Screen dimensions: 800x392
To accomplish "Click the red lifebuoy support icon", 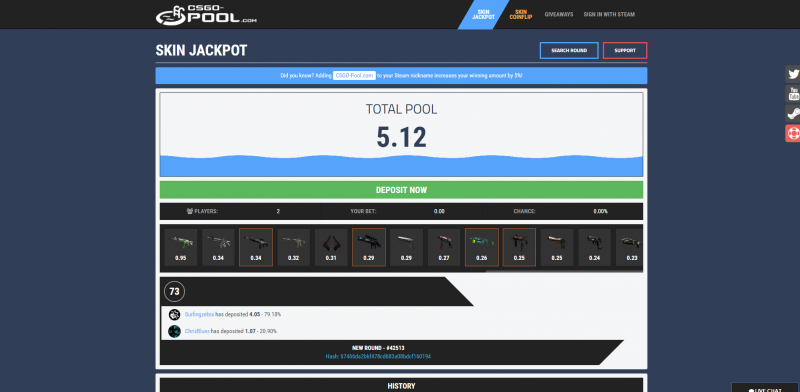I will coord(792,133).
